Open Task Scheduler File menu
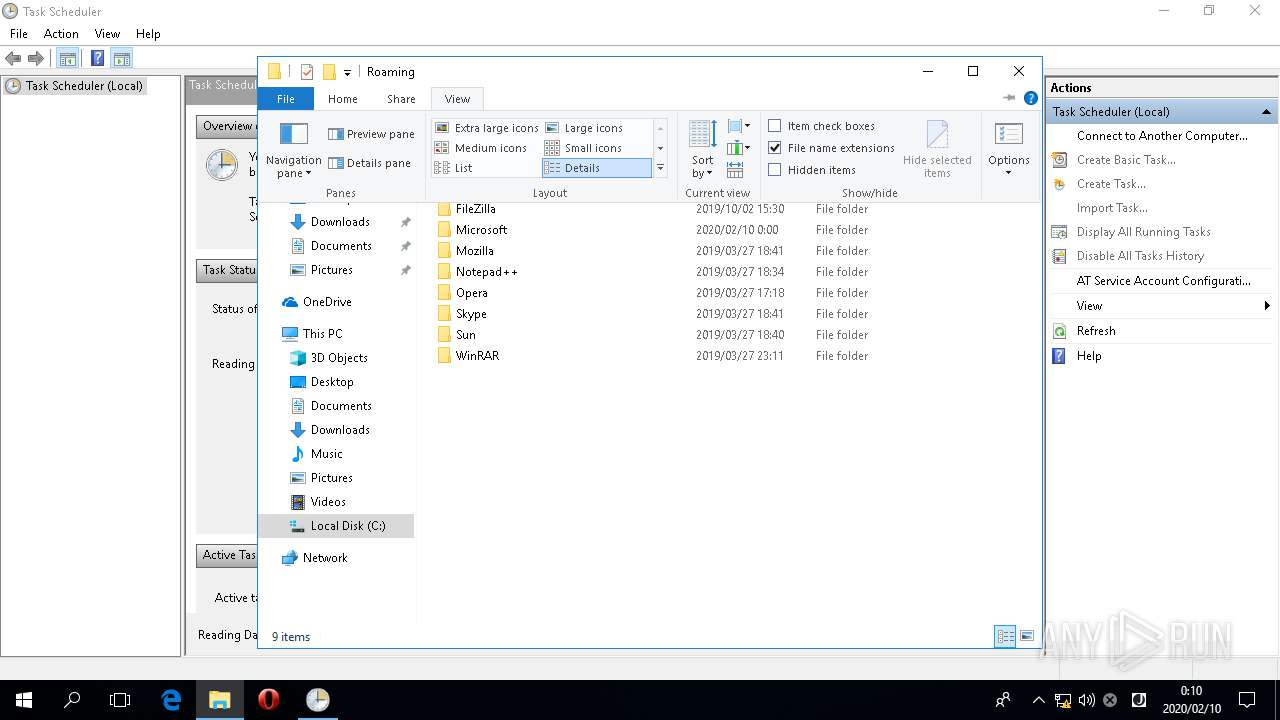 (x=18, y=34)
